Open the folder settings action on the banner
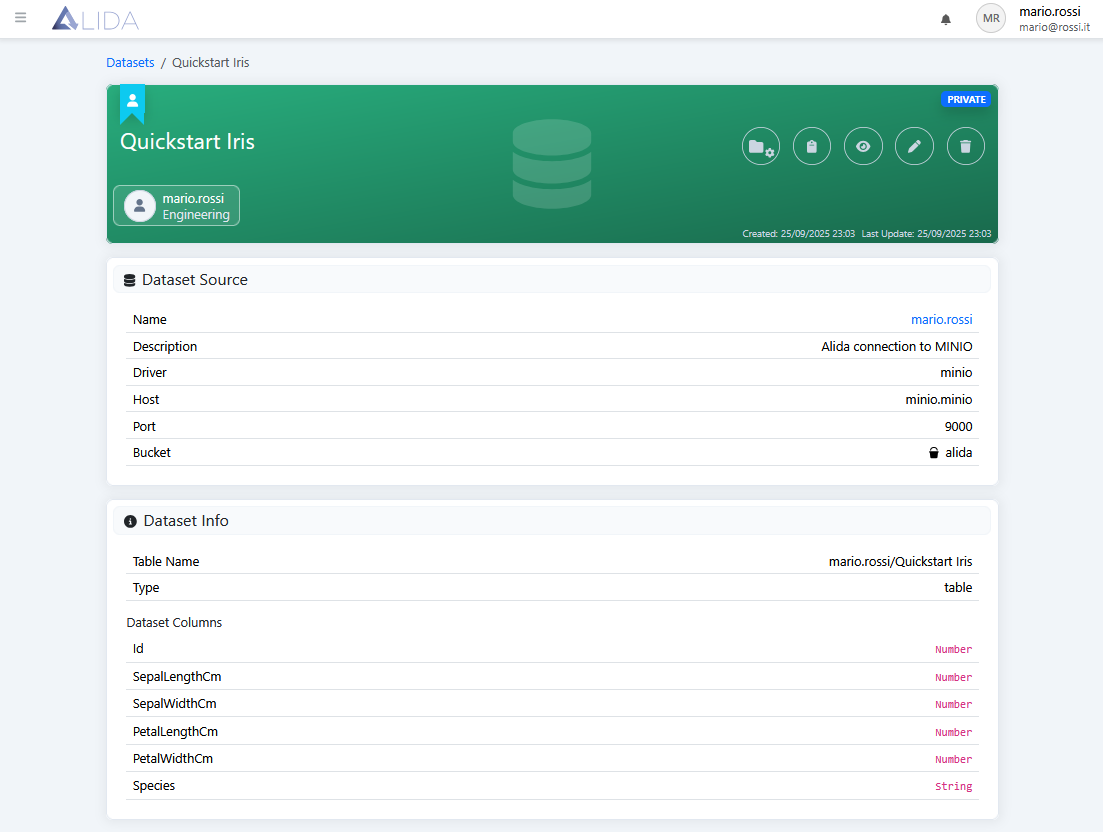 pyautogui.click(x=760, y=146)
